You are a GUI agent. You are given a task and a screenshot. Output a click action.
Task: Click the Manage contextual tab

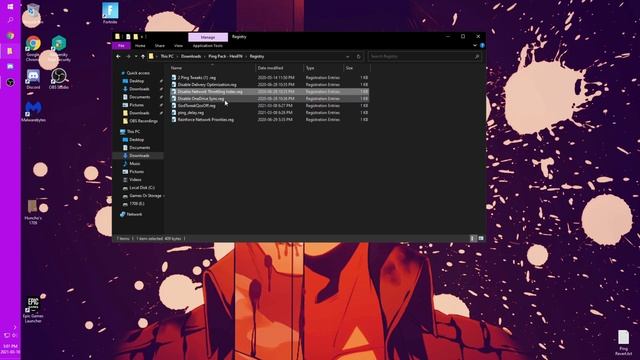pos(208,37)
